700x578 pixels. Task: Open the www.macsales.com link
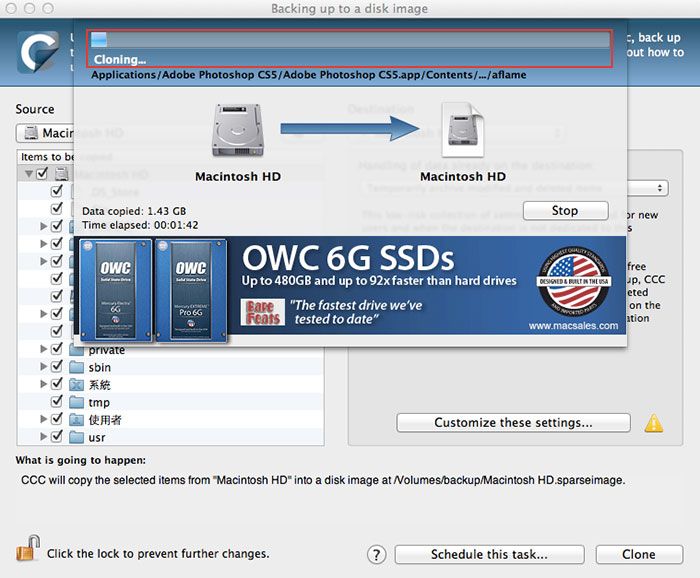pyautogui.click(x=574, y=326)
